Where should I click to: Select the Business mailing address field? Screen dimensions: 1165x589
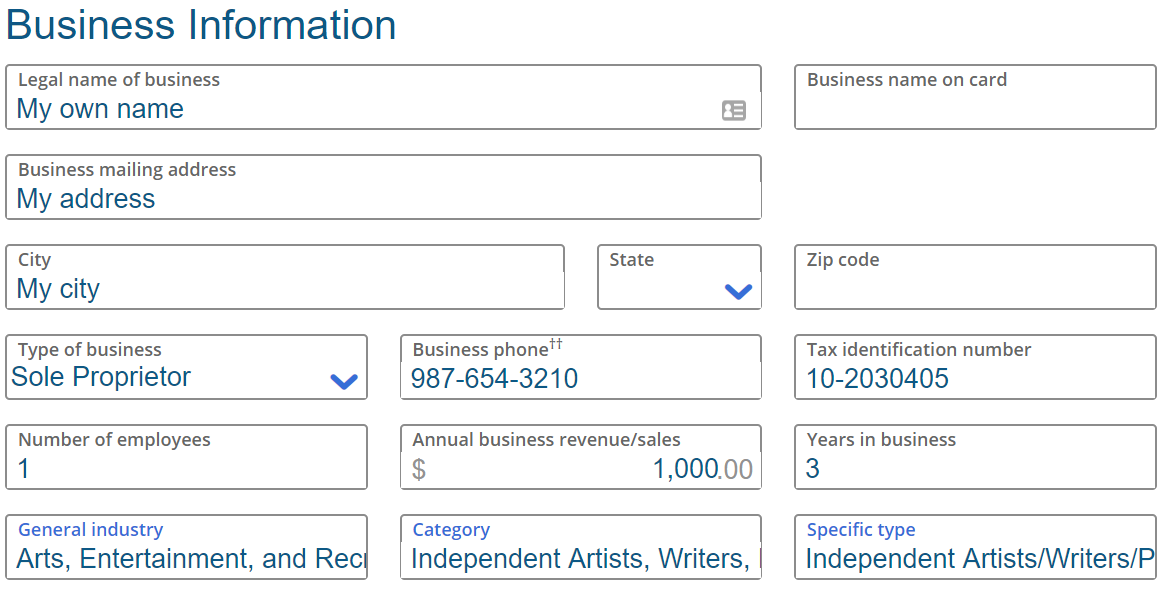pos(383,198)
